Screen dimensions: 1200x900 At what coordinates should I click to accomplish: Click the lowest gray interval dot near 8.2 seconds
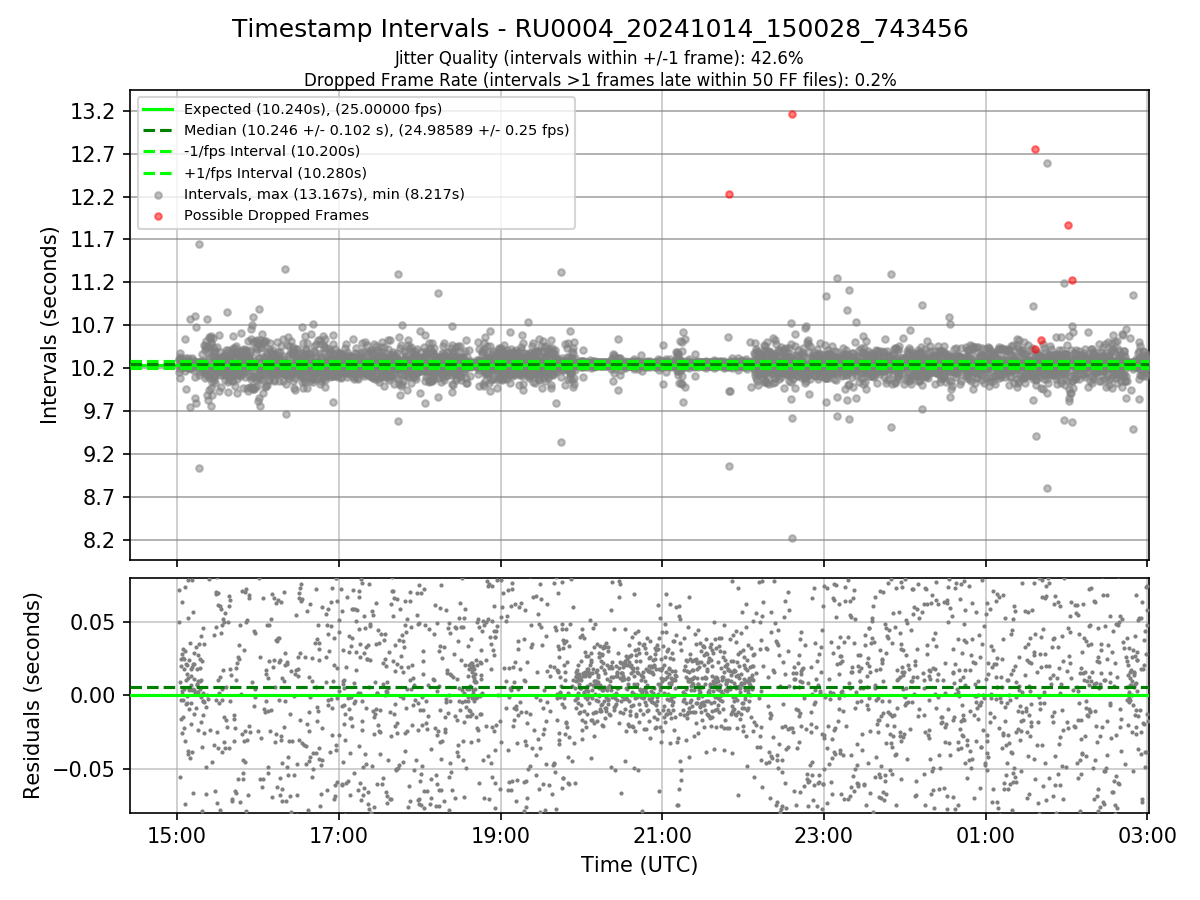pos(792,538)
